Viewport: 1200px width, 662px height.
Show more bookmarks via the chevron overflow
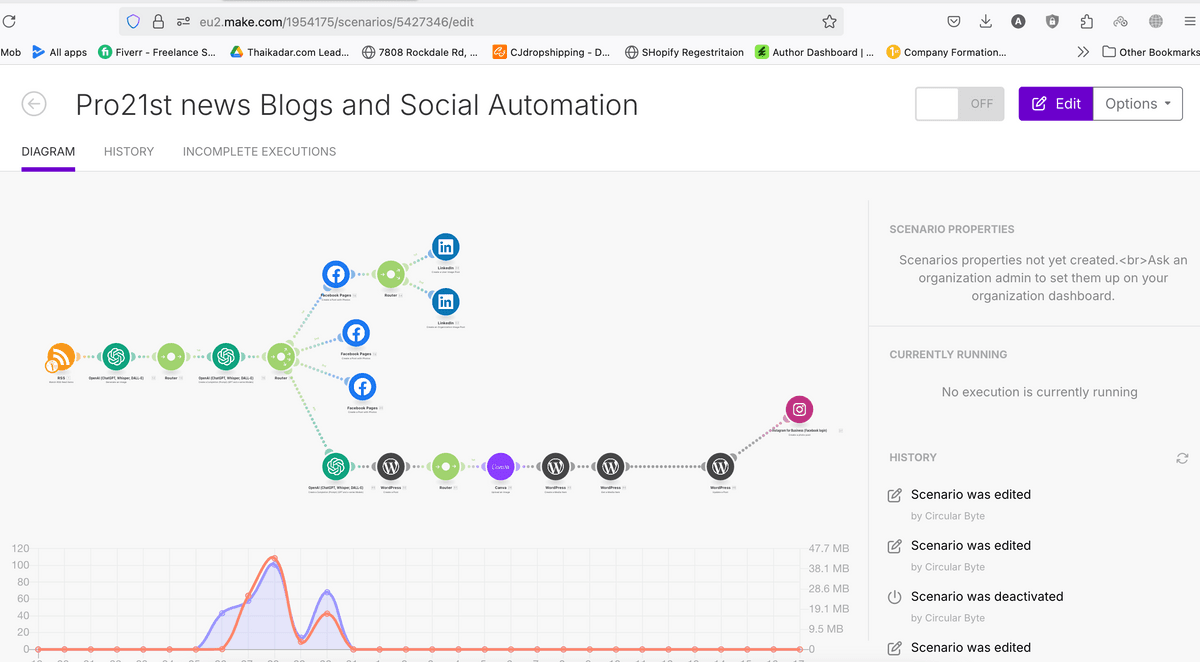(x=1083, y=52)
